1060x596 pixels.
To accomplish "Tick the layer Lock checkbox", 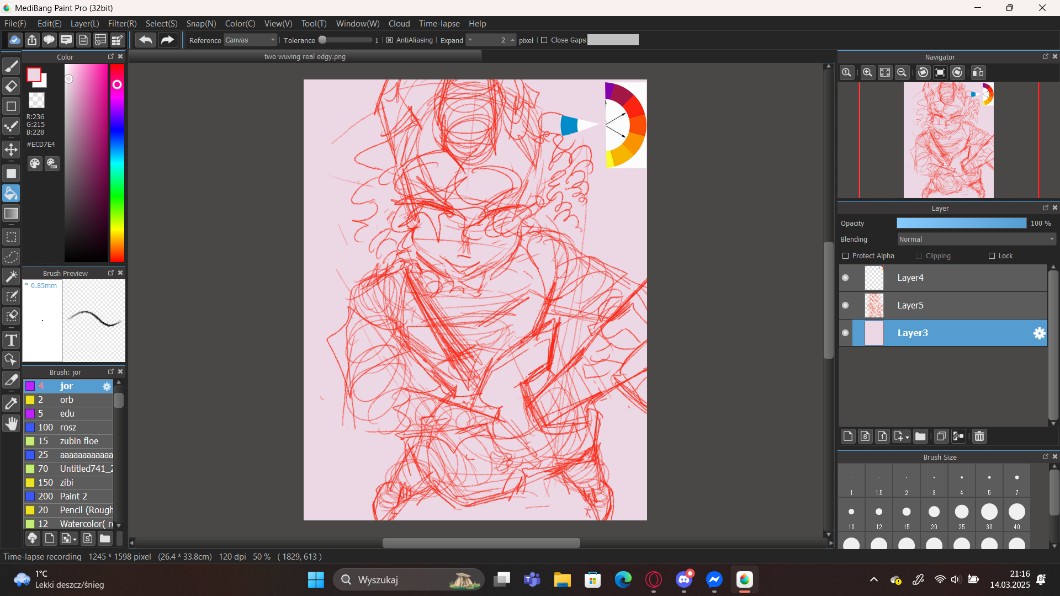I will (992, 256).
